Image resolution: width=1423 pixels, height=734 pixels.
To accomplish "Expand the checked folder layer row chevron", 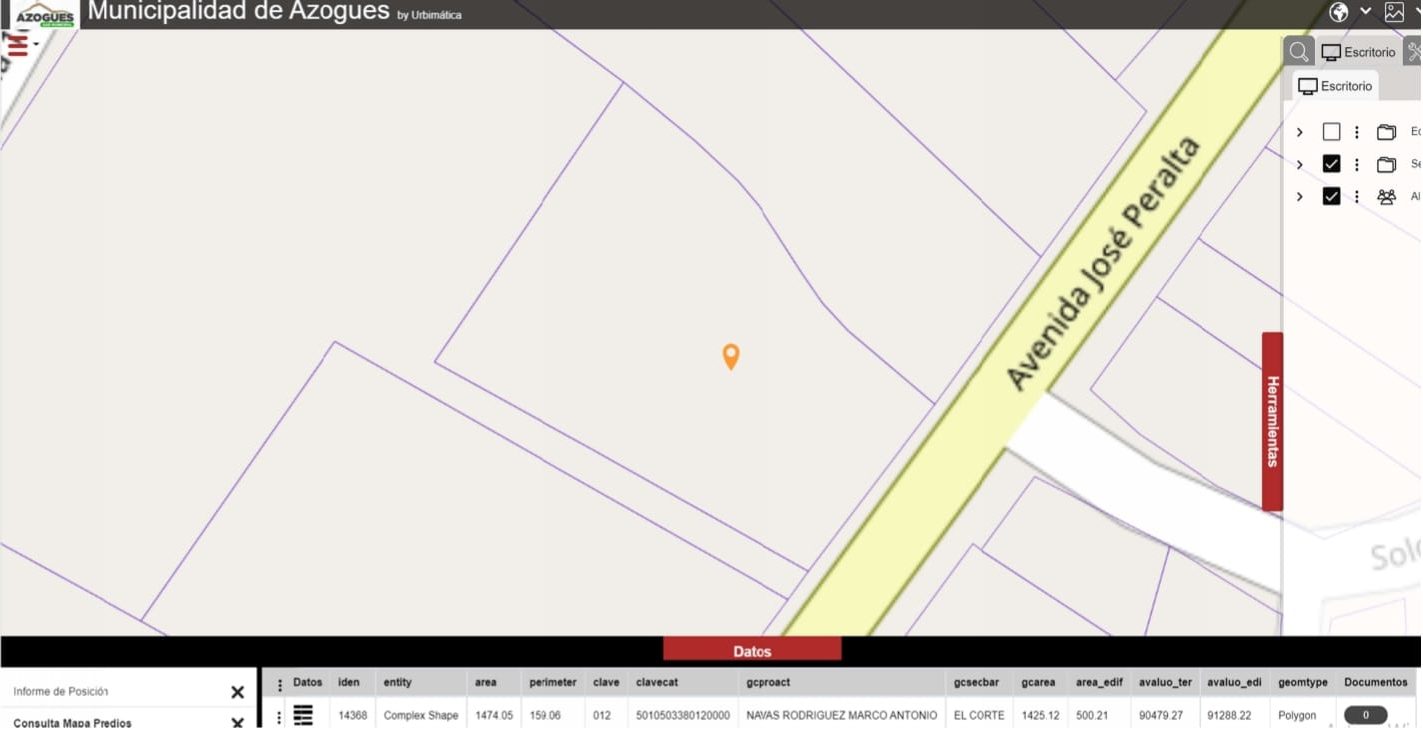I will click(1299, 164).
